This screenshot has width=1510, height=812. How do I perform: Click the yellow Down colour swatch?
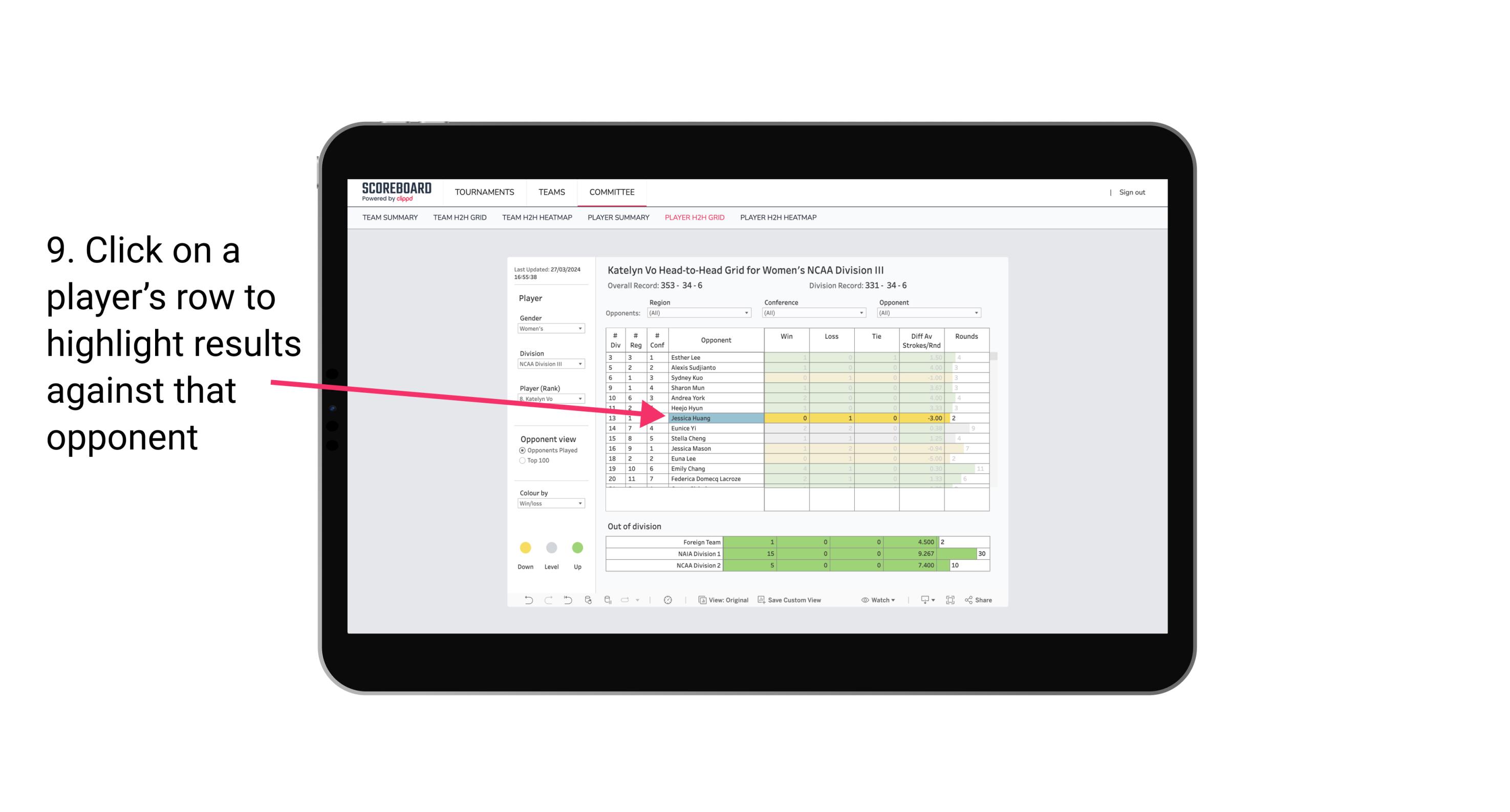[x=524, y=546]
